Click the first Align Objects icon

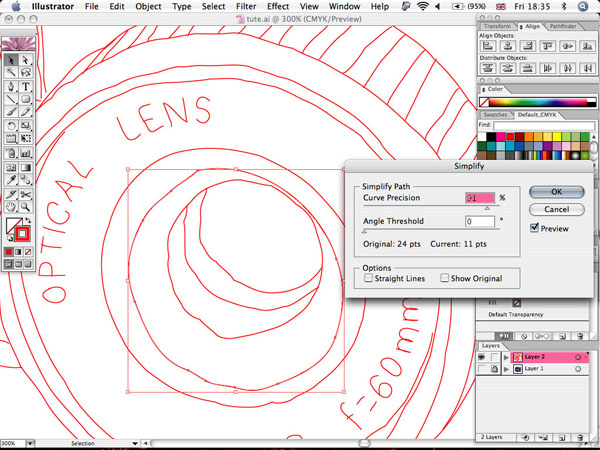(488, 46)
